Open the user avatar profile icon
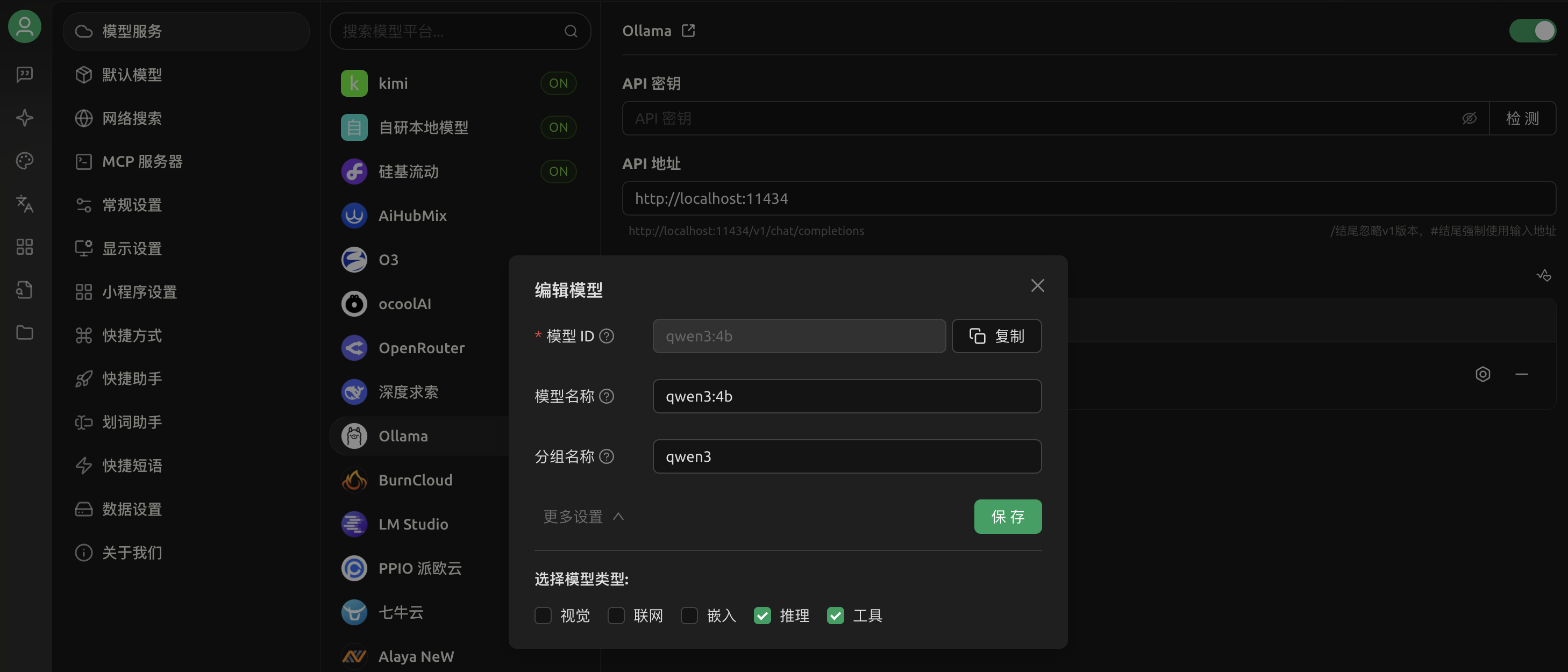Viewport: 1568px width, 672px height. (x=24, y=26)
